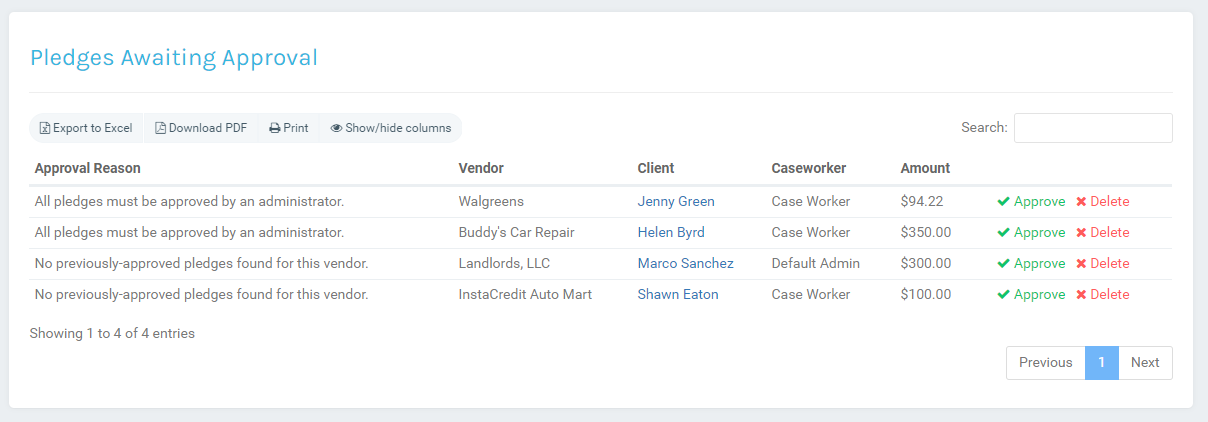This screenshot has width=1208, height=422.
Task: Sort table by Vendor column header
Action: point(481,168)
